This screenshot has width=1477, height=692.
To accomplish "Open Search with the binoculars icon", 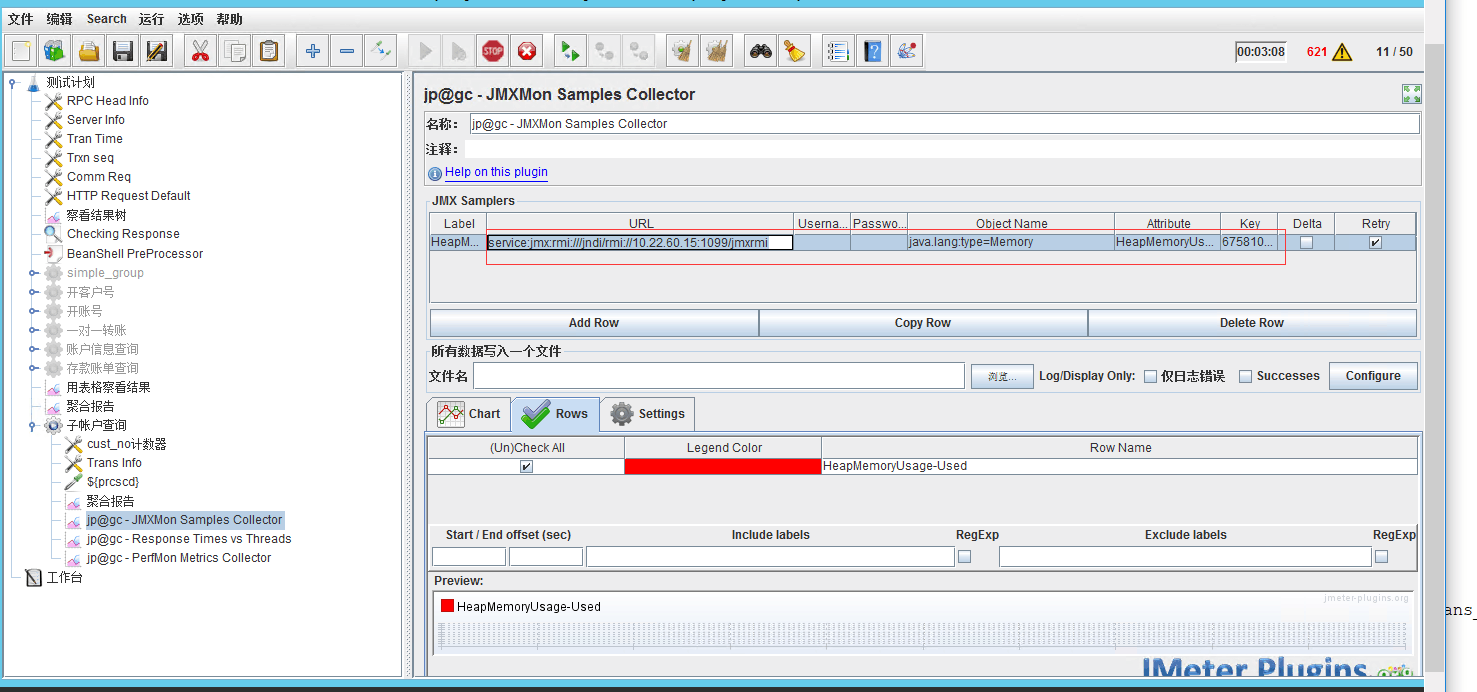I will pos(761,51).
